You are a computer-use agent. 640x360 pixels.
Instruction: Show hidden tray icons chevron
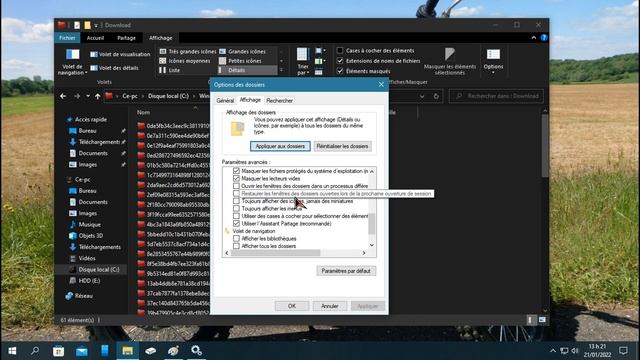pyautogui.click(x=553, y=351)
